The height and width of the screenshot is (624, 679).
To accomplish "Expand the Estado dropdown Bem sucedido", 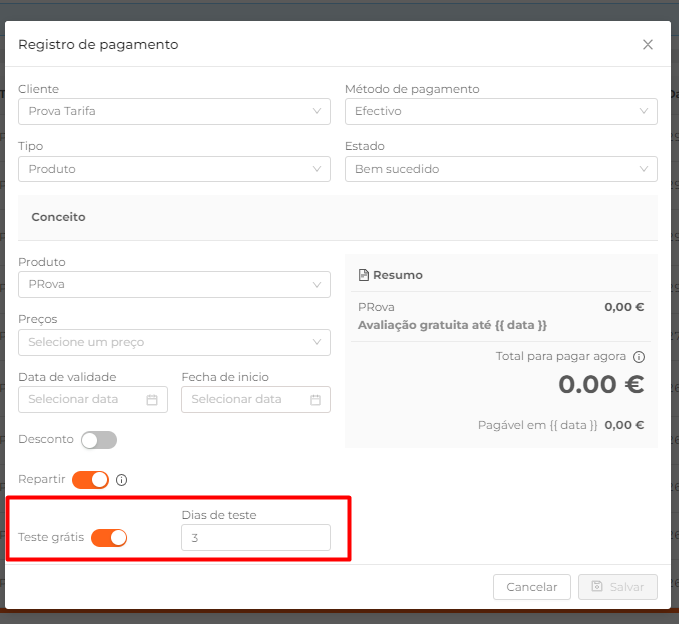I will pyautogui.click(x=501, y=169).
